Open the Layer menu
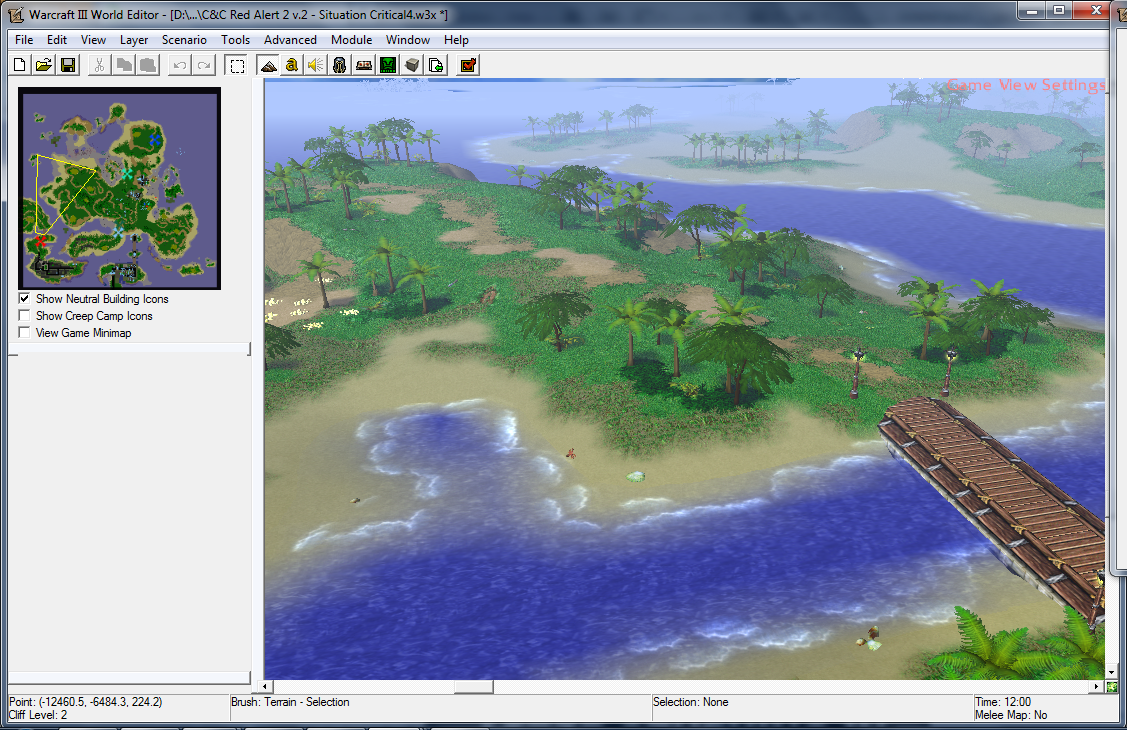 (134, 40)
